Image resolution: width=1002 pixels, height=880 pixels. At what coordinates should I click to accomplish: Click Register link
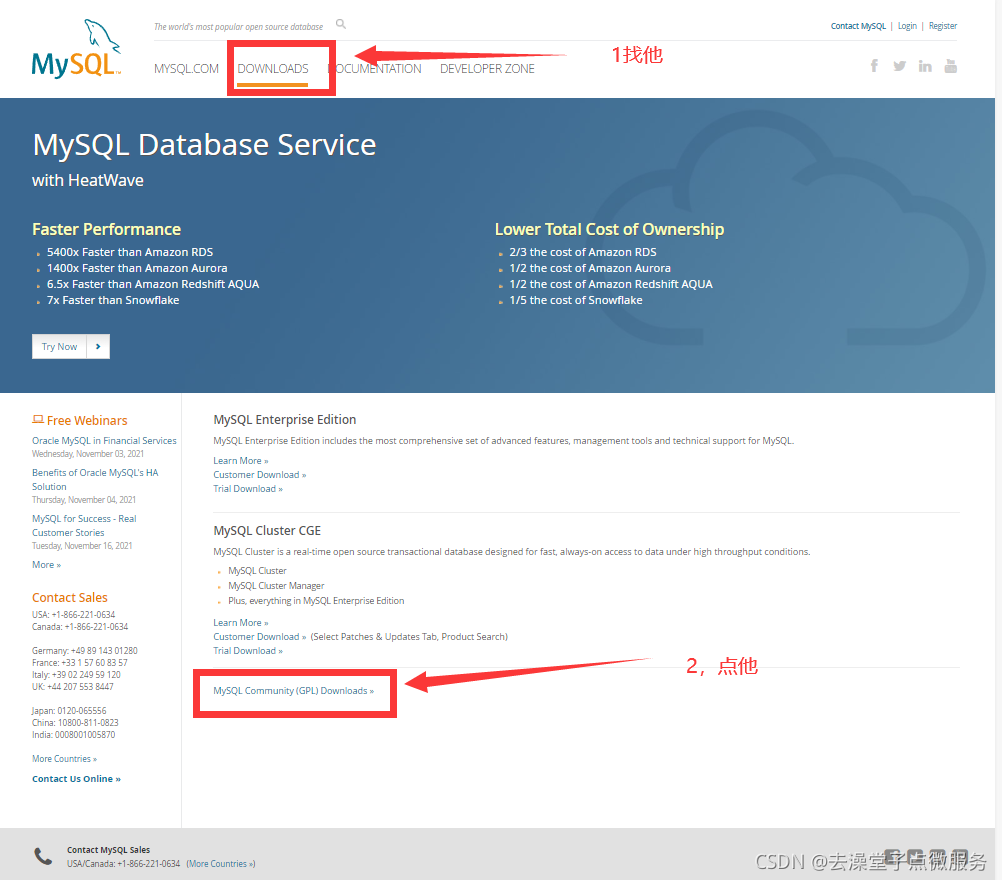coord(943,26)
